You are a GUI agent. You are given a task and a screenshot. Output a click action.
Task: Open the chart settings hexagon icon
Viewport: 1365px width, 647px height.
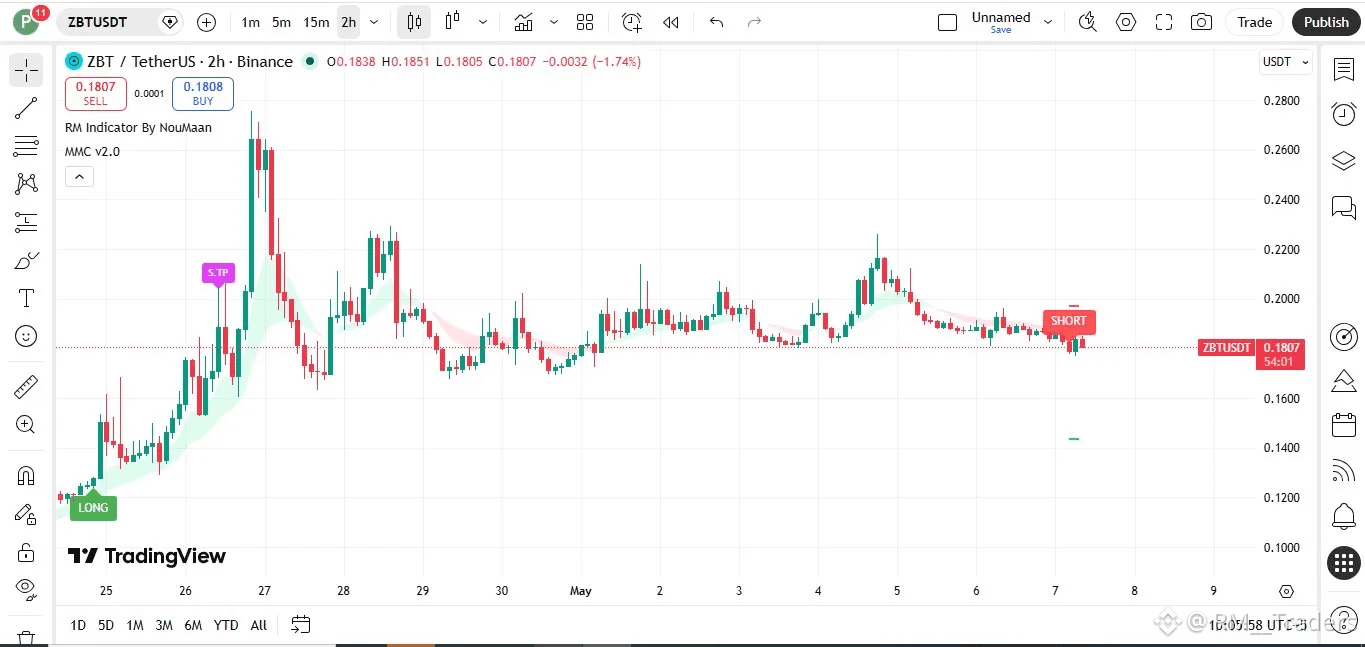coord(1126,22)
